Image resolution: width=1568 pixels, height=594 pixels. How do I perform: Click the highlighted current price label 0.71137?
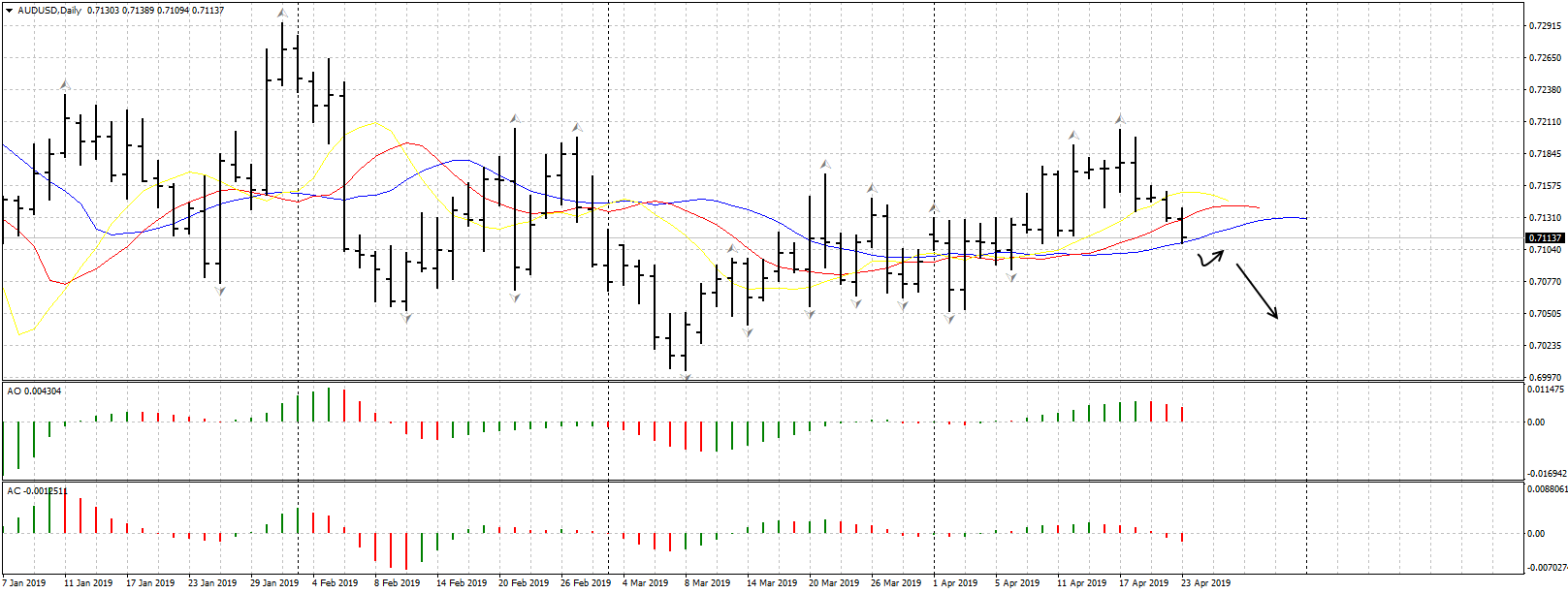pyautogui.click(x=1545, y=237)
